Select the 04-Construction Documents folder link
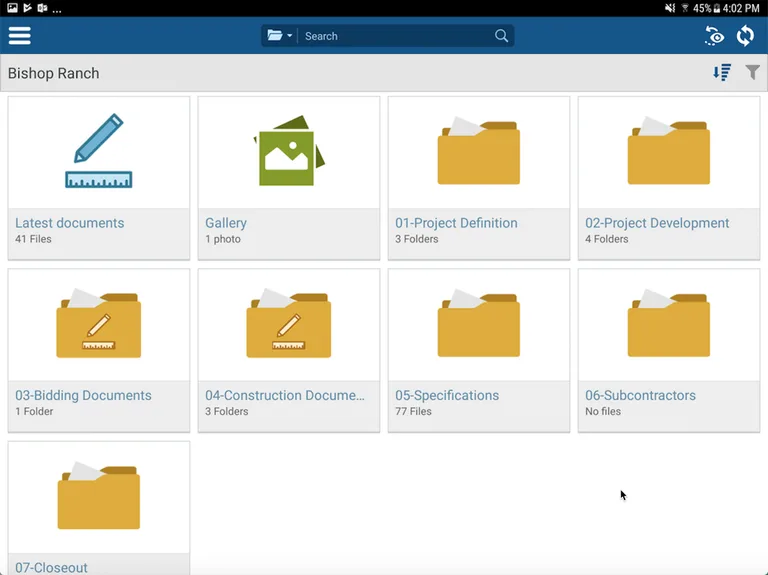 [285, 395]
